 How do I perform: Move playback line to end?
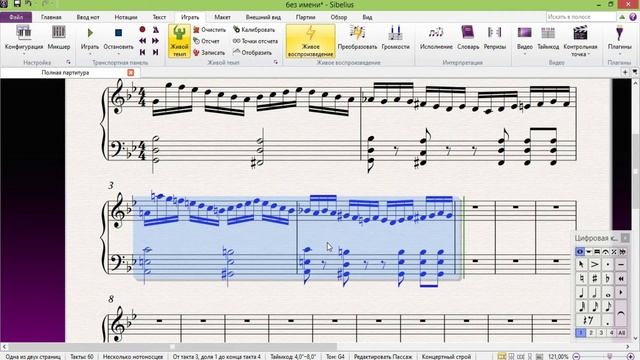(156, 52)
